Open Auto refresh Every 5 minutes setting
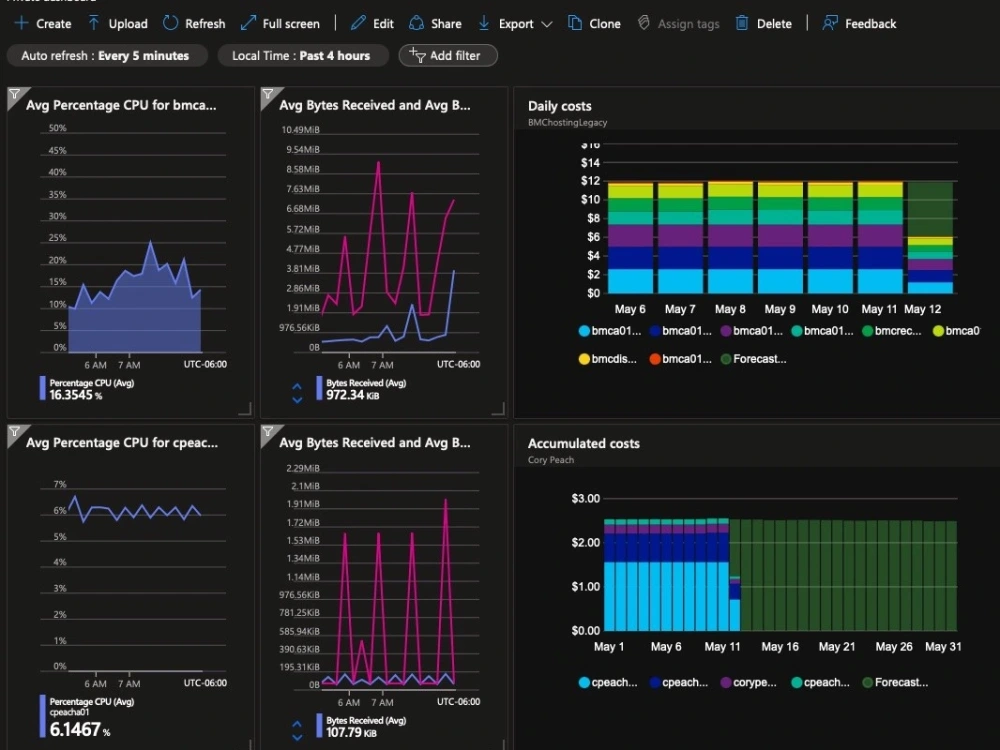 point(107,55)
